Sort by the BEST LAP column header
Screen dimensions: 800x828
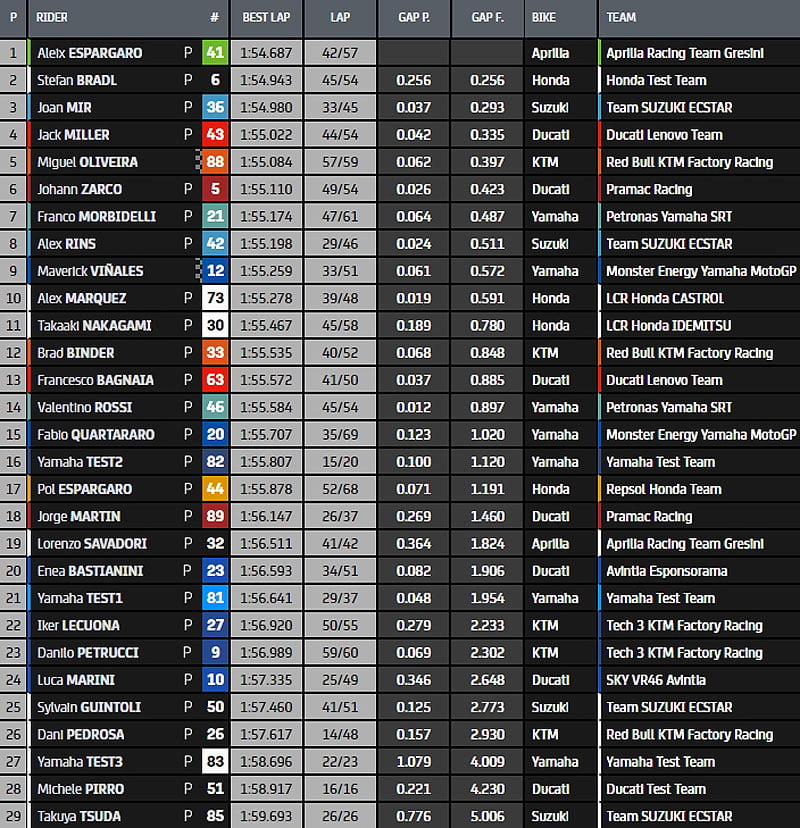point(266,18)
